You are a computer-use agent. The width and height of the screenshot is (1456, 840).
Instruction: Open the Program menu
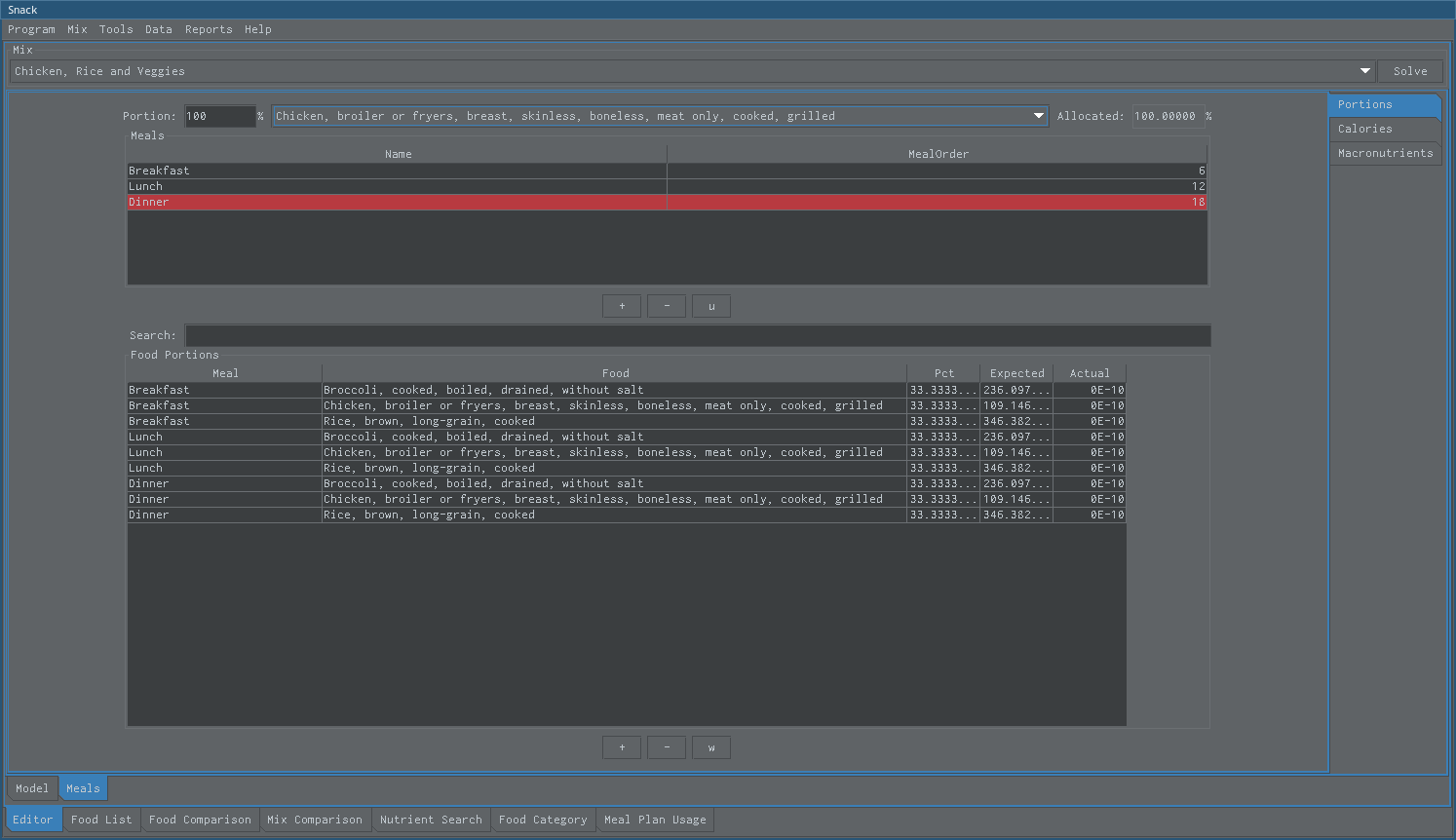(31, 29)
